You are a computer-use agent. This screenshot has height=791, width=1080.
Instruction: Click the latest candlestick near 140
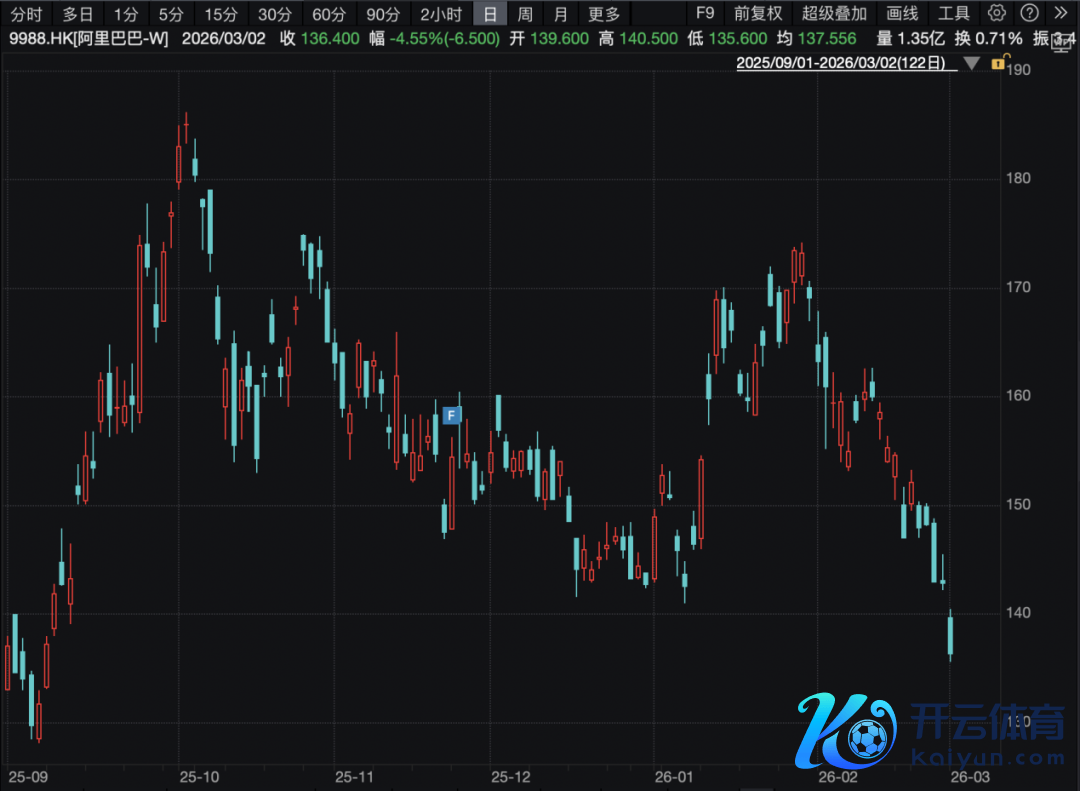coord(950,635)
